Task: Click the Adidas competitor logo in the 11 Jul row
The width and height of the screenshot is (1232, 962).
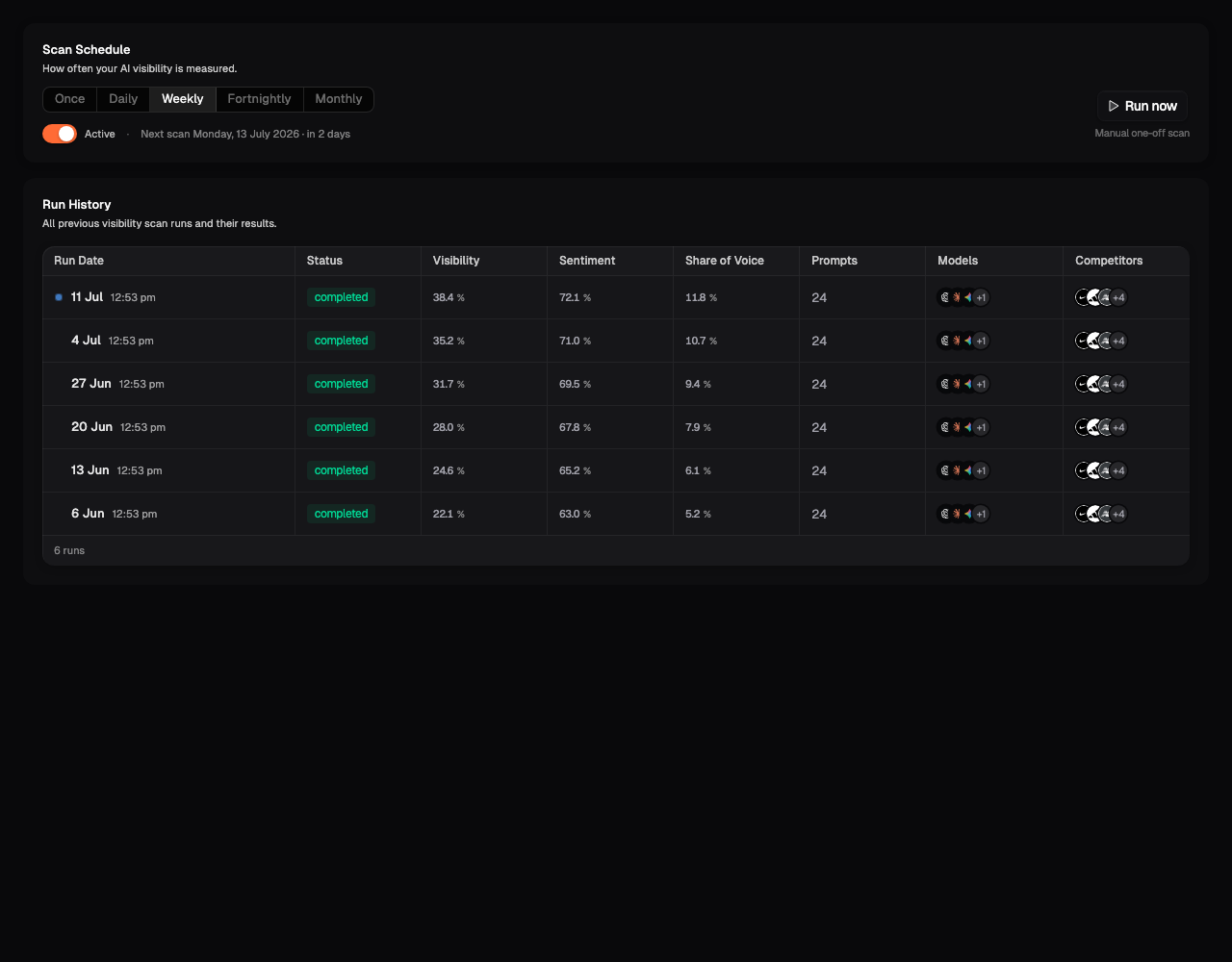Action: 1094,298
